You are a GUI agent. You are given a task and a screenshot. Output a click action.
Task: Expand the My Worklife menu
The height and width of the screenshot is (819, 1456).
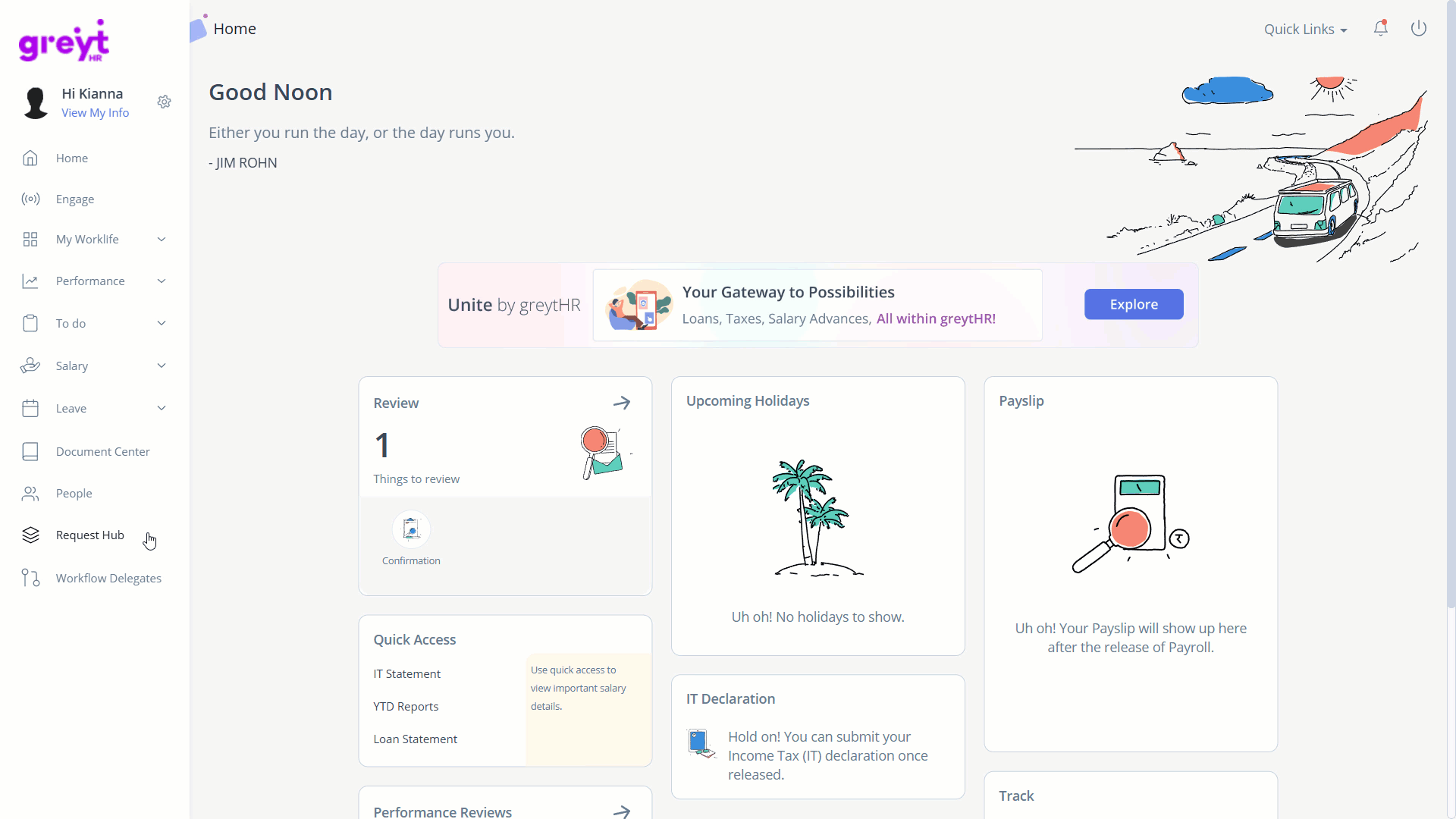(94, 240)
